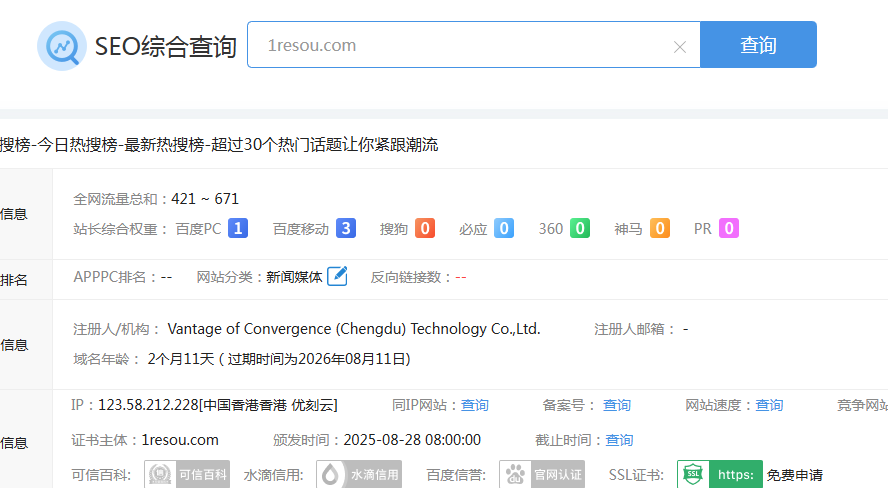Image resolution: width=888 pixels, height=488 pixels.
Task: Open 截止时间 查询 link
Action: [x=619, y=440]
